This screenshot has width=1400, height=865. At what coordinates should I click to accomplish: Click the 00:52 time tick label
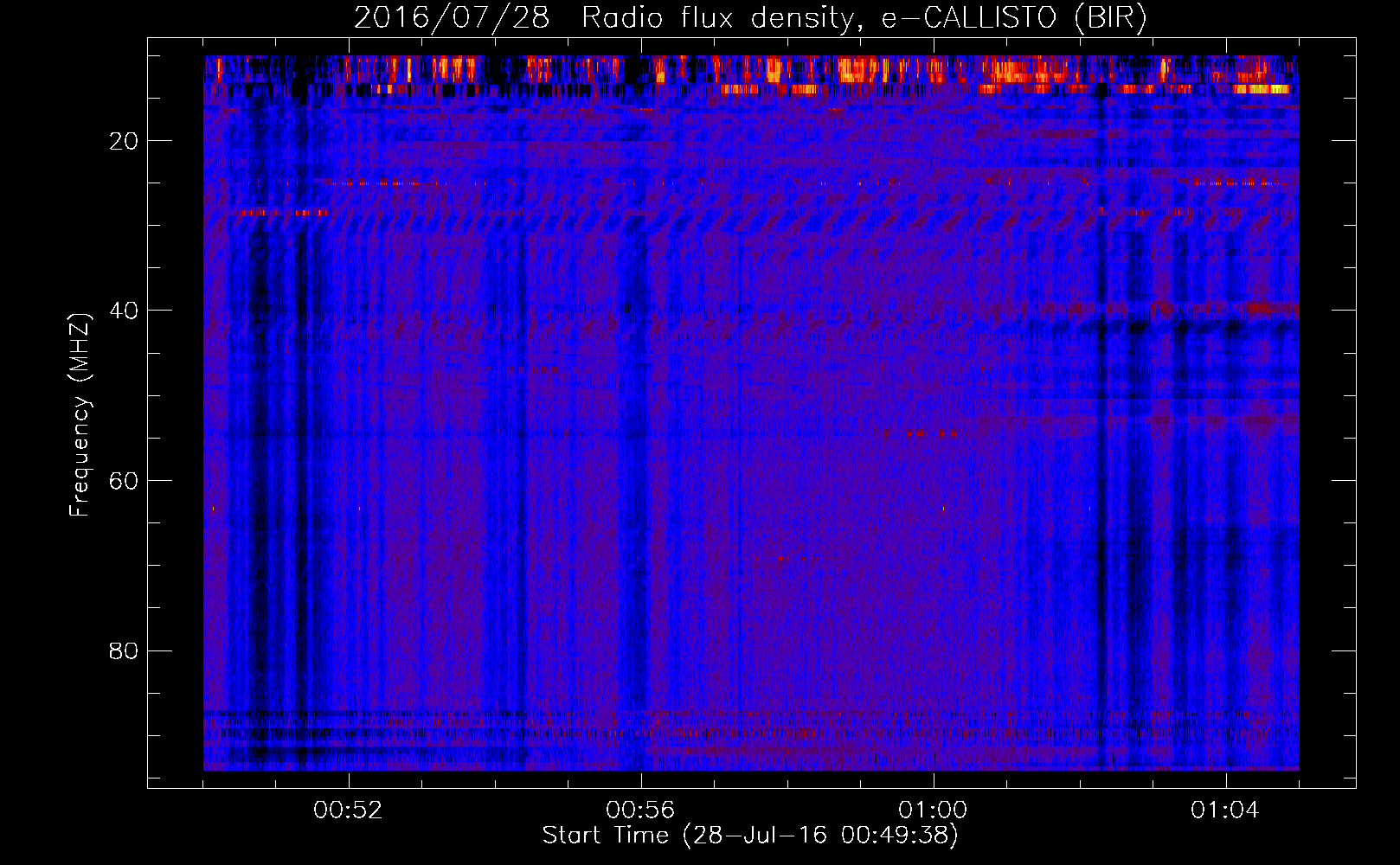coord(349,811)
